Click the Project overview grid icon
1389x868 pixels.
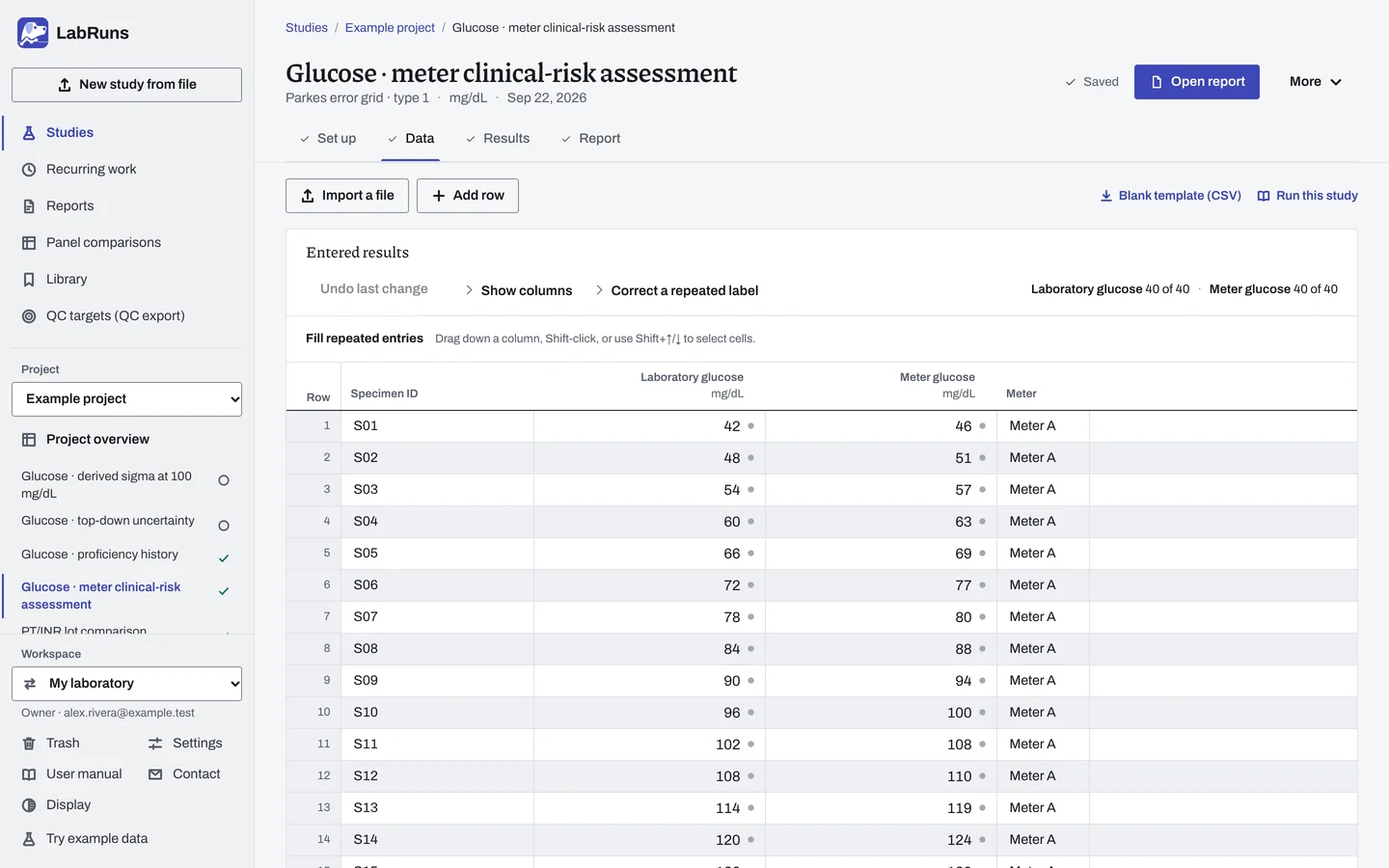(x=29, y=440)
